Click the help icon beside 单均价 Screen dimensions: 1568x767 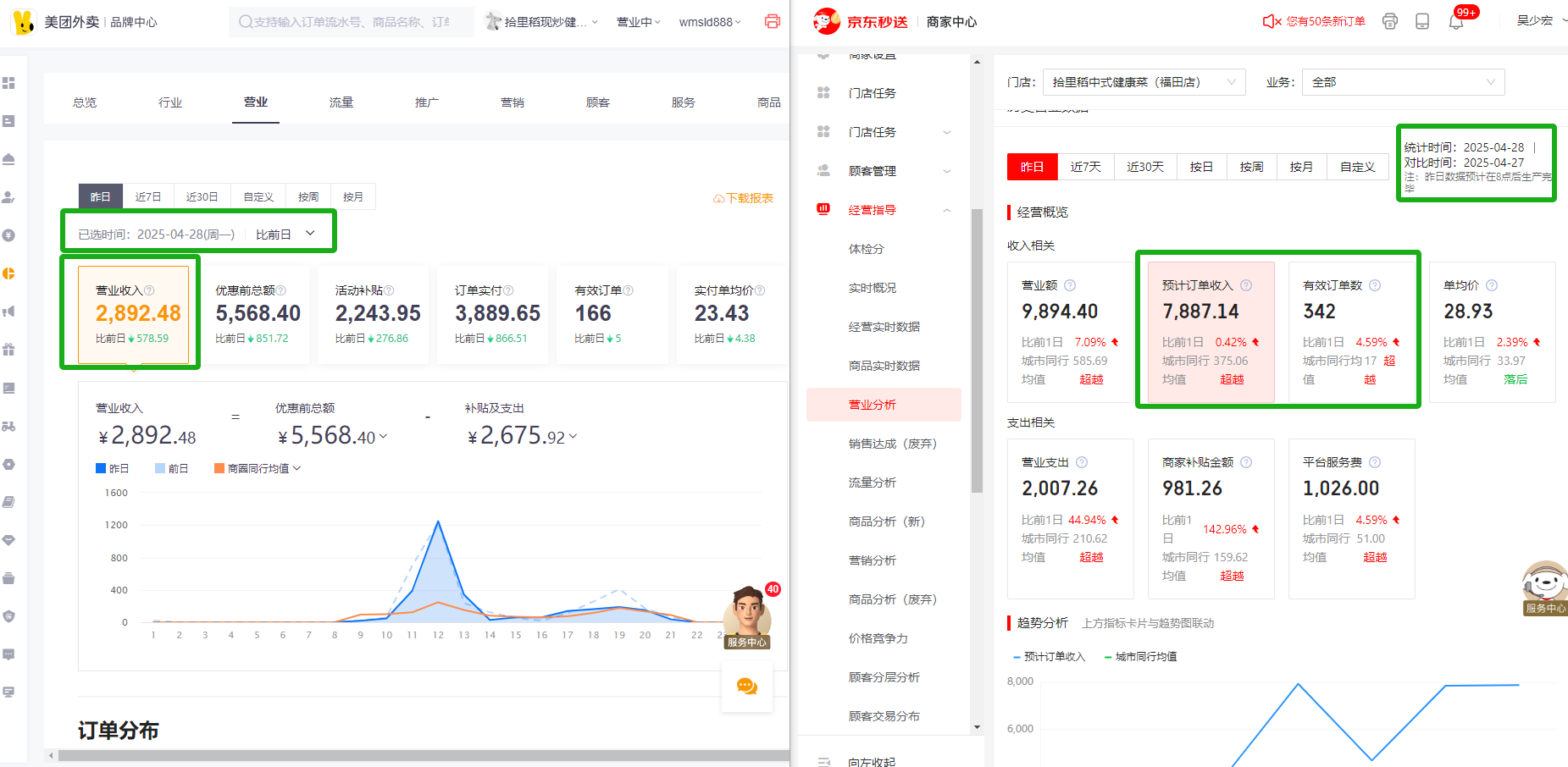(1492, 285)
